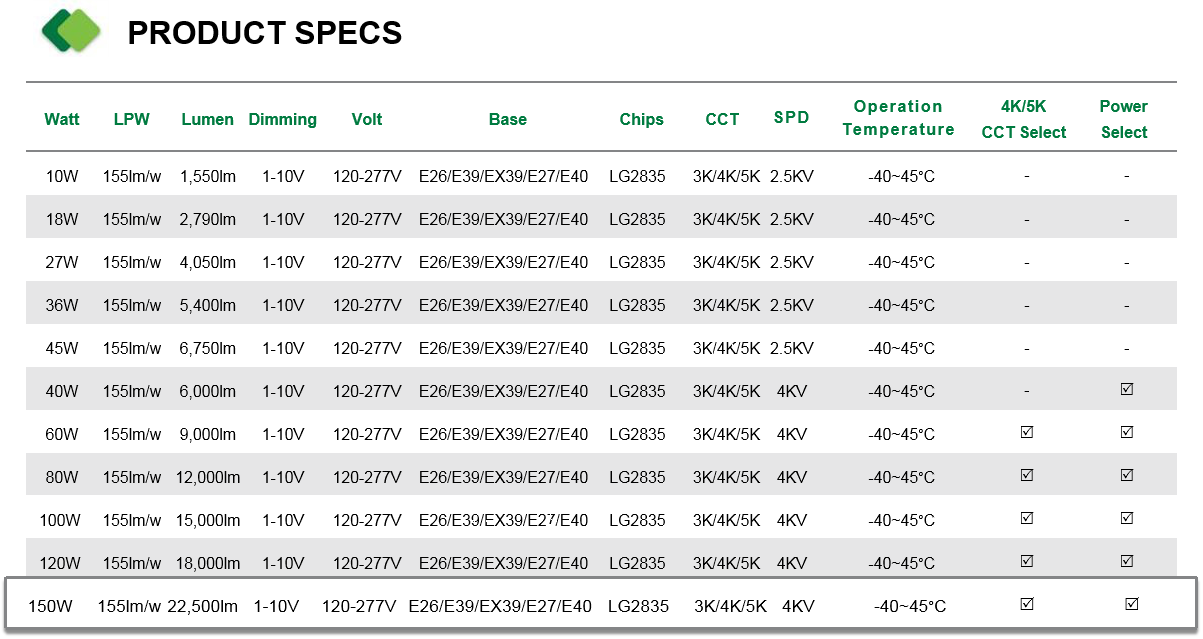The height and width of the screenshot is (639, 1203).
Task: Click the Watt column header
Action: 62,119
